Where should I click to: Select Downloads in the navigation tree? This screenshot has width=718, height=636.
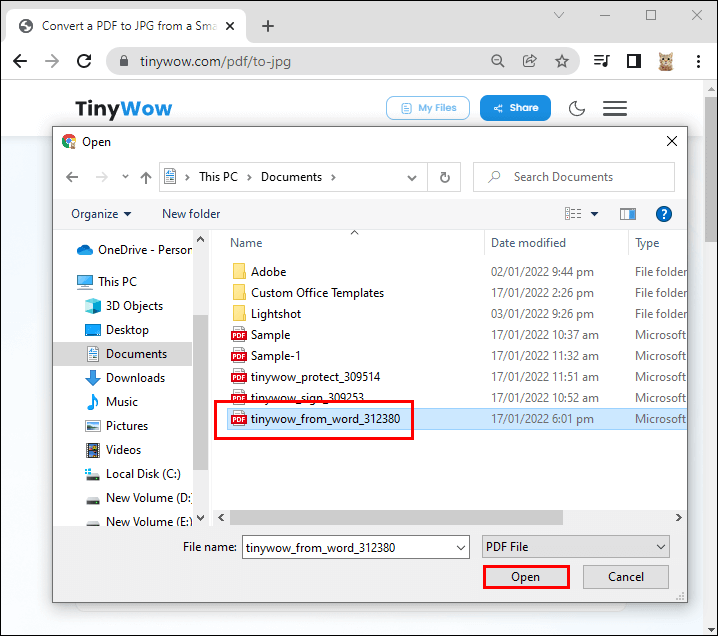[125, 378]
